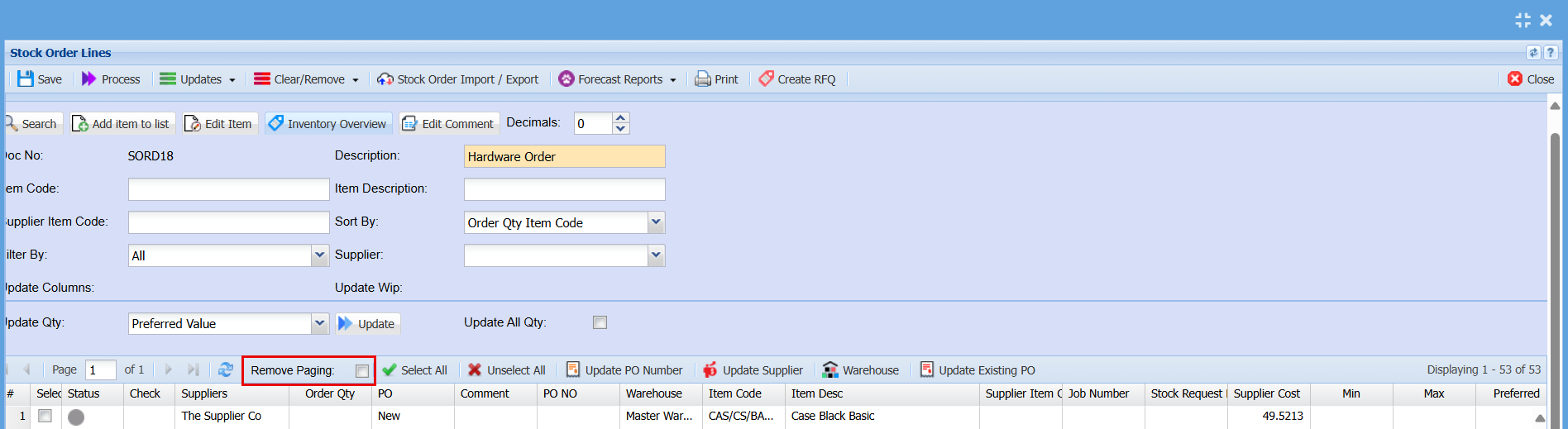1568x429 pixels.
Task: Decrease the Decimals value with down arrow
Action: (621, 129)
